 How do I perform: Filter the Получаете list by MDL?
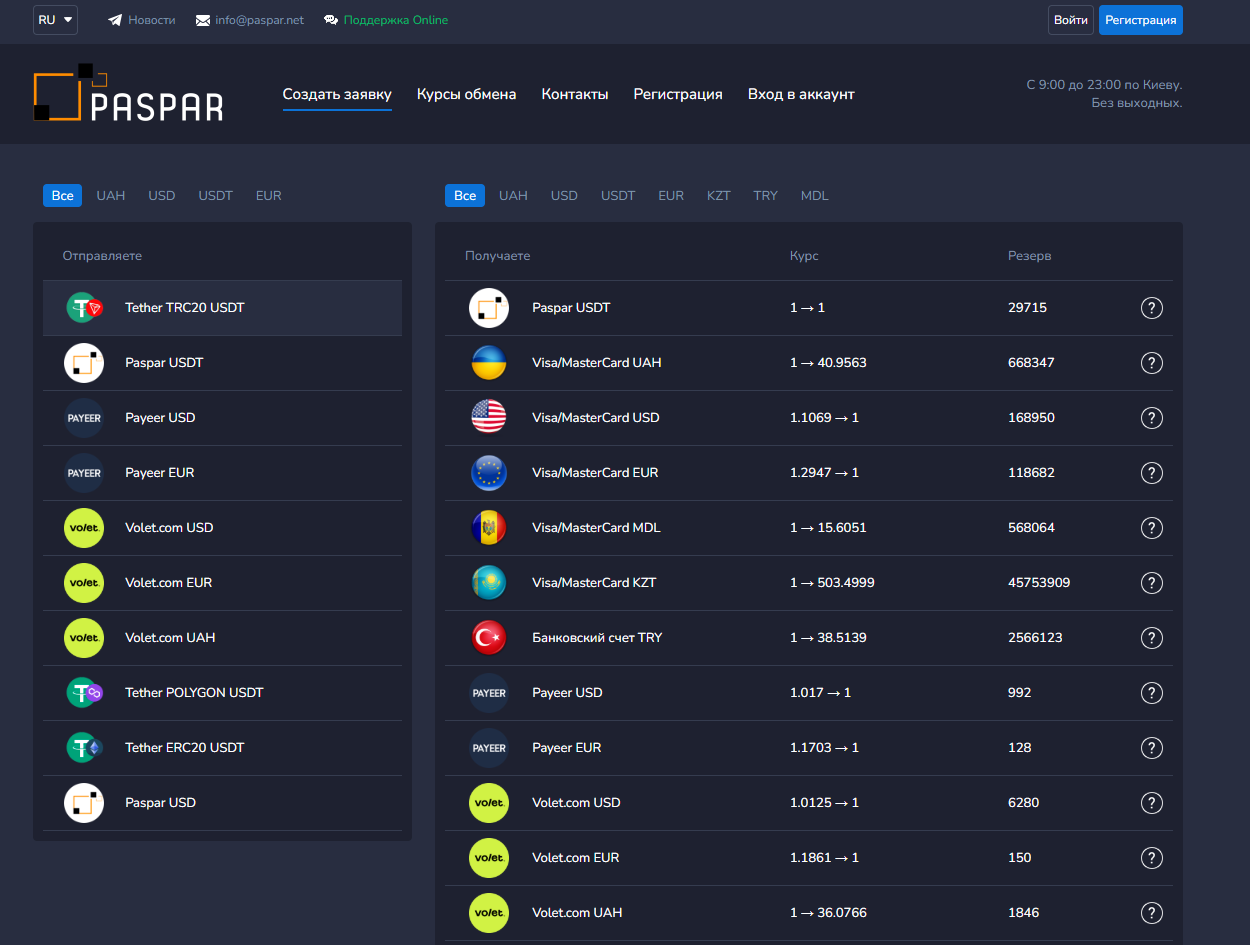[815, 195]
